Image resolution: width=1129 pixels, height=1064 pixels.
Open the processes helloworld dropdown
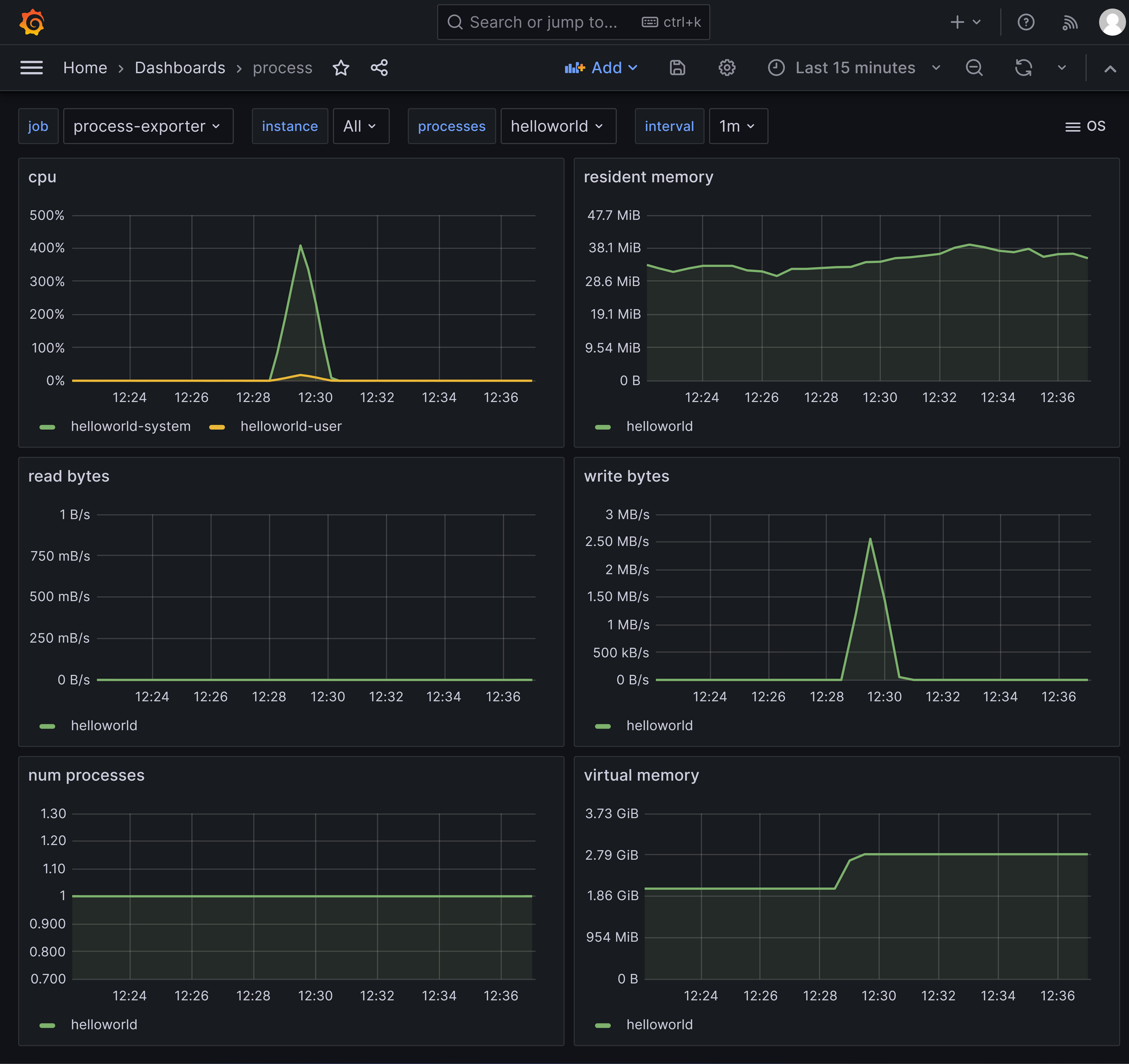pos(558,126)
